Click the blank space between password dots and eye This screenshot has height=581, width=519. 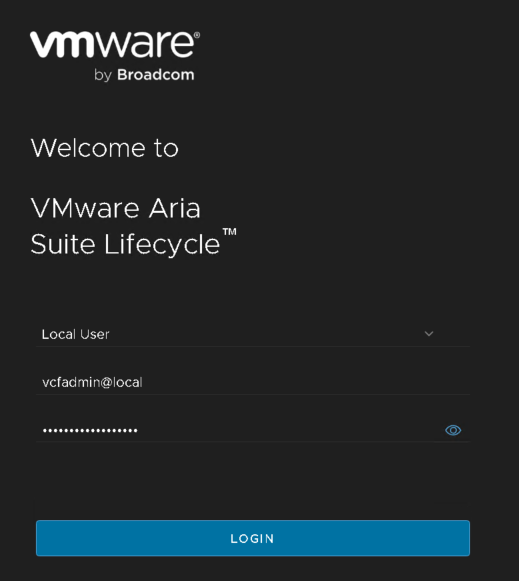click(291, 430)
